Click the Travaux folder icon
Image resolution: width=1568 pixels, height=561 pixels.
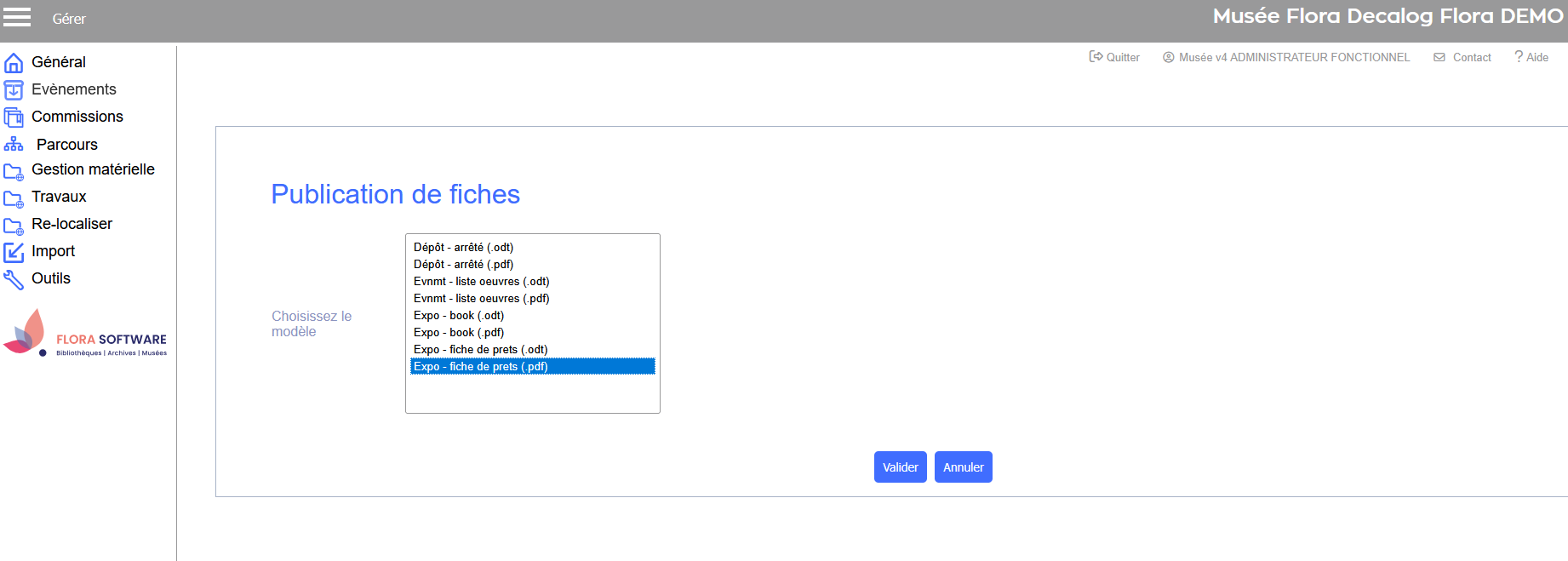click(14, 199)
